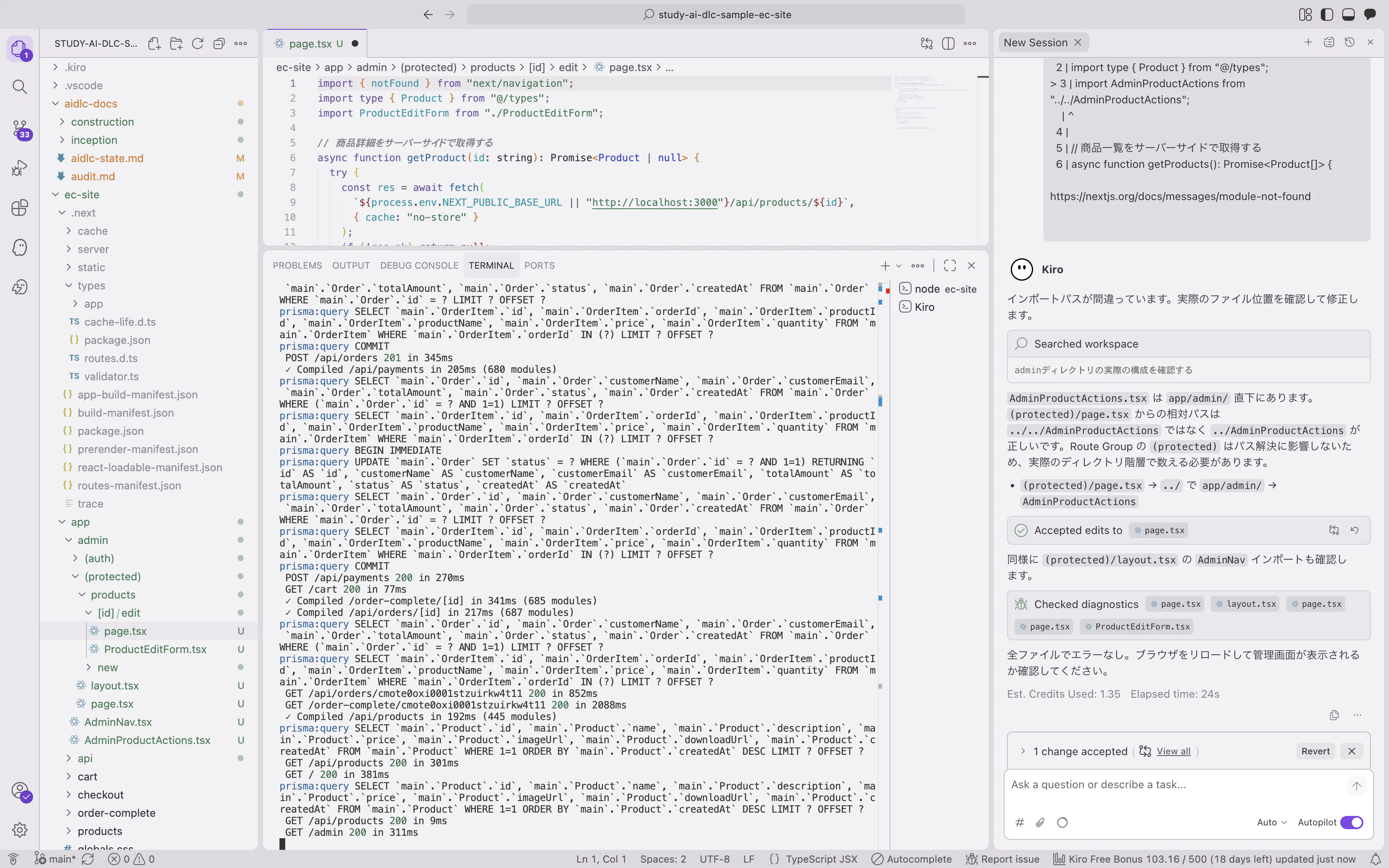Split the editor to the right
1389x868 pixels.
948,44
